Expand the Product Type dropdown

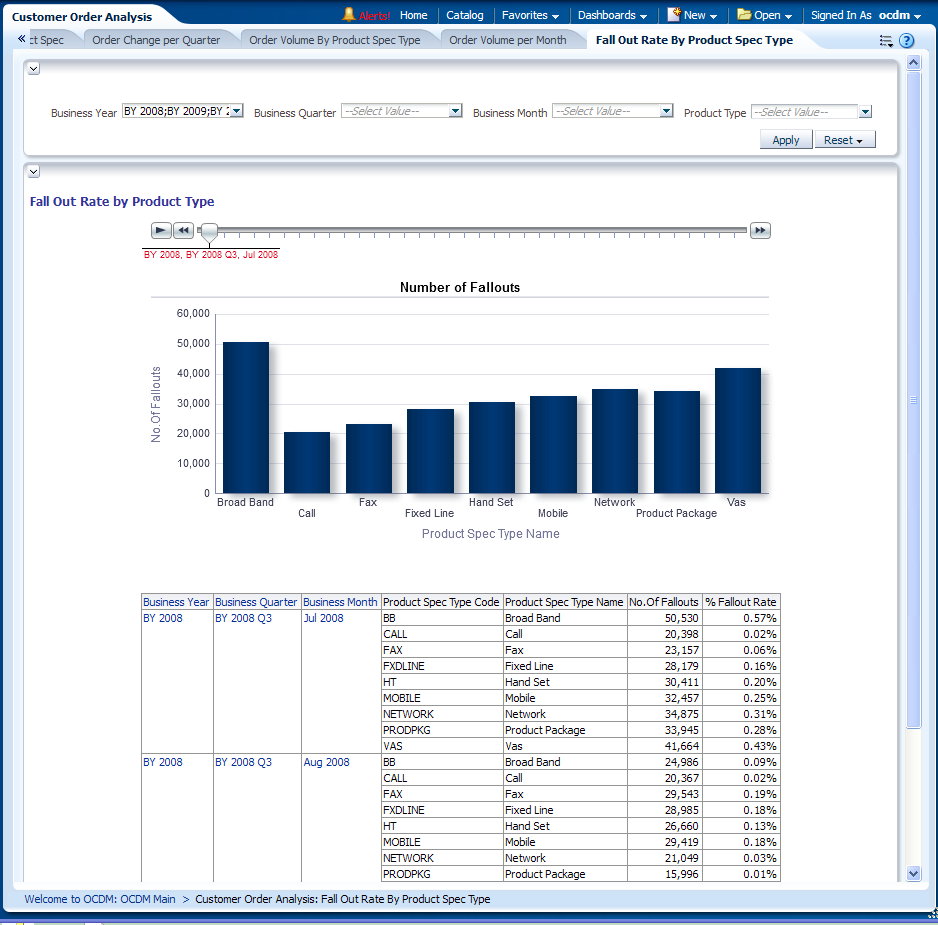coord(865,113)
